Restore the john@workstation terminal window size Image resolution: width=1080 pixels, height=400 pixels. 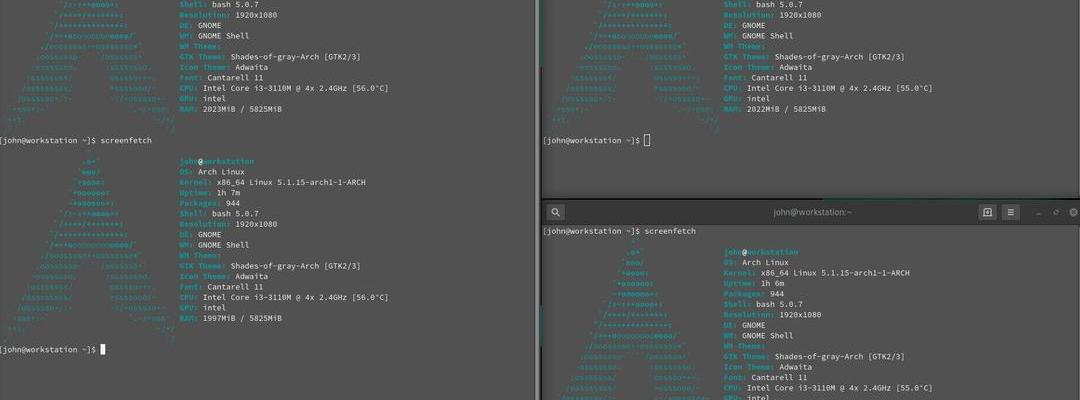point(1056,212)
